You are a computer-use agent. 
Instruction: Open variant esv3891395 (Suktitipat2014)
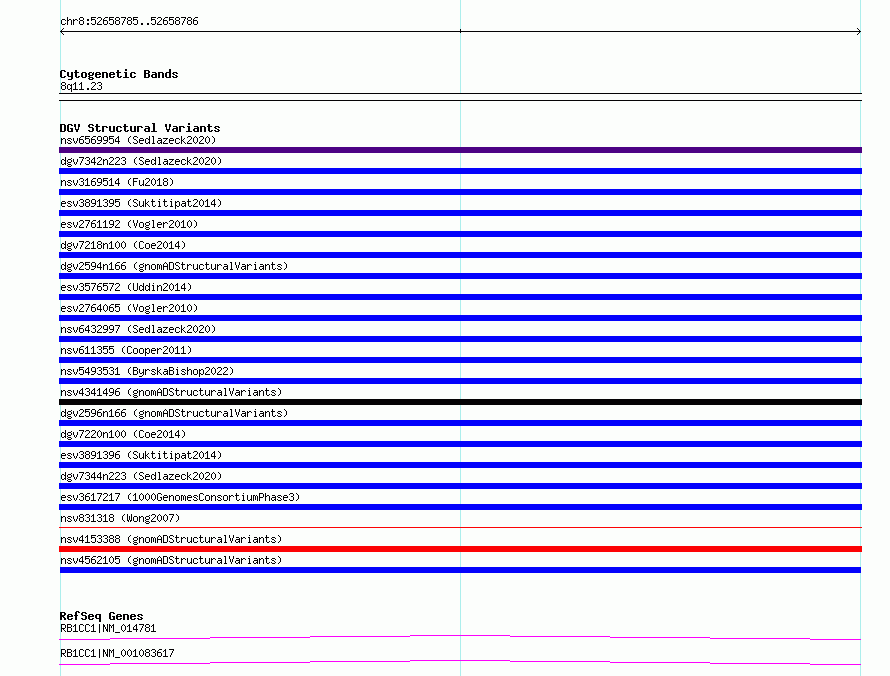coord(141,203)
